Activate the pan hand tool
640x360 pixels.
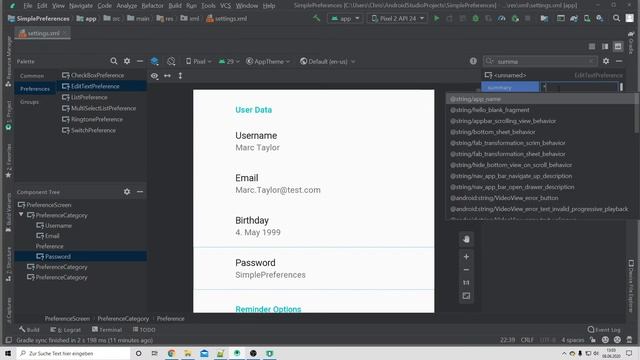point(466,240)
